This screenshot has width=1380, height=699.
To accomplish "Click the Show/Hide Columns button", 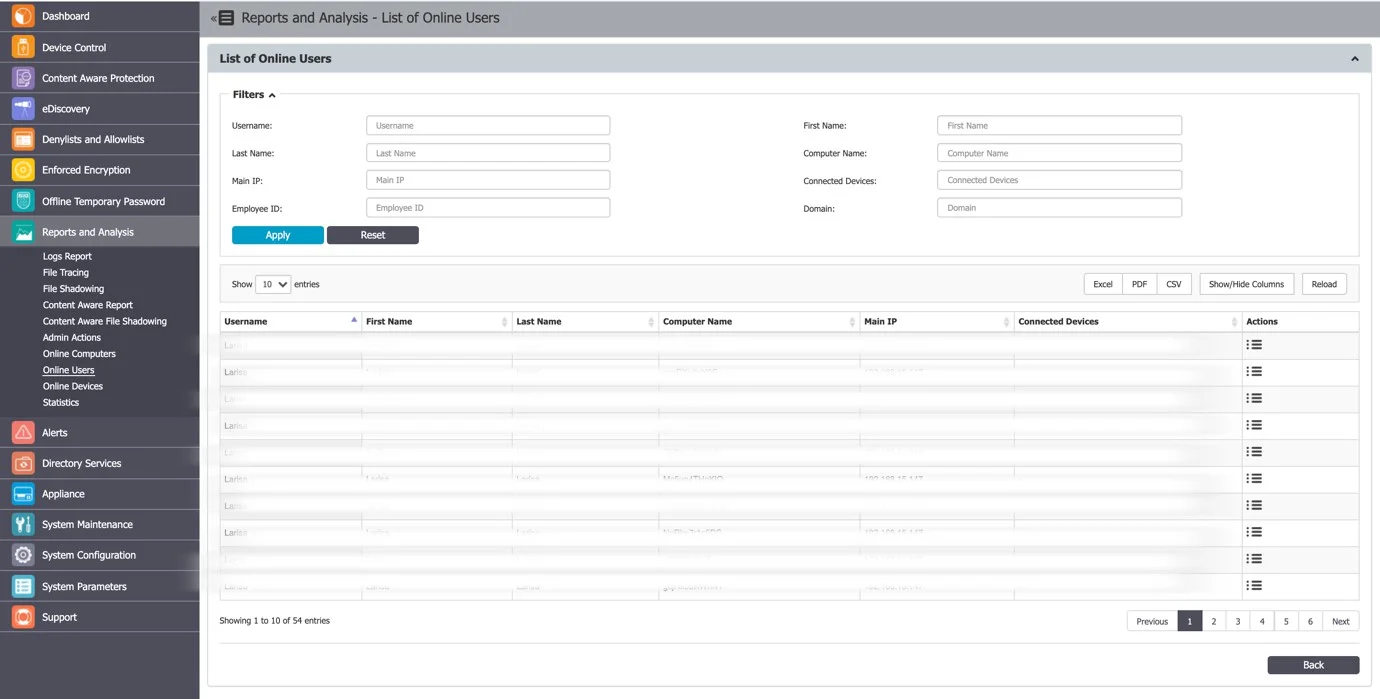I will click(1246, 284).
